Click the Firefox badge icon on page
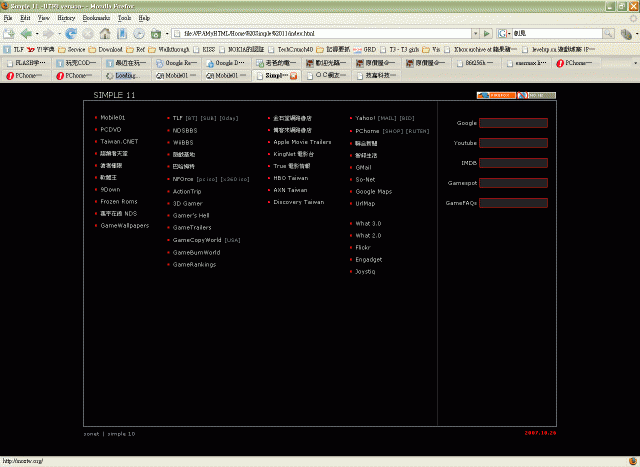Image resolution: width=640 pixels, height=467 pixels. point(497,95)
